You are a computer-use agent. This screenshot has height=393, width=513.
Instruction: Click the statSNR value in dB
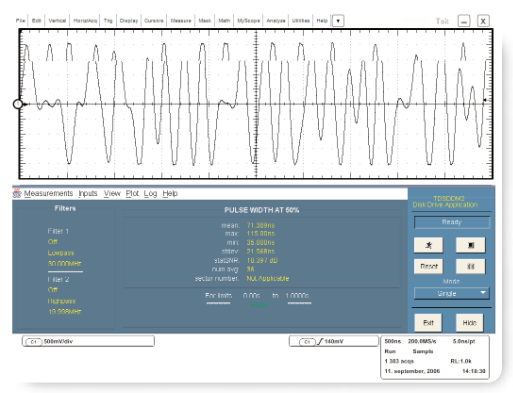coord(262,260)
